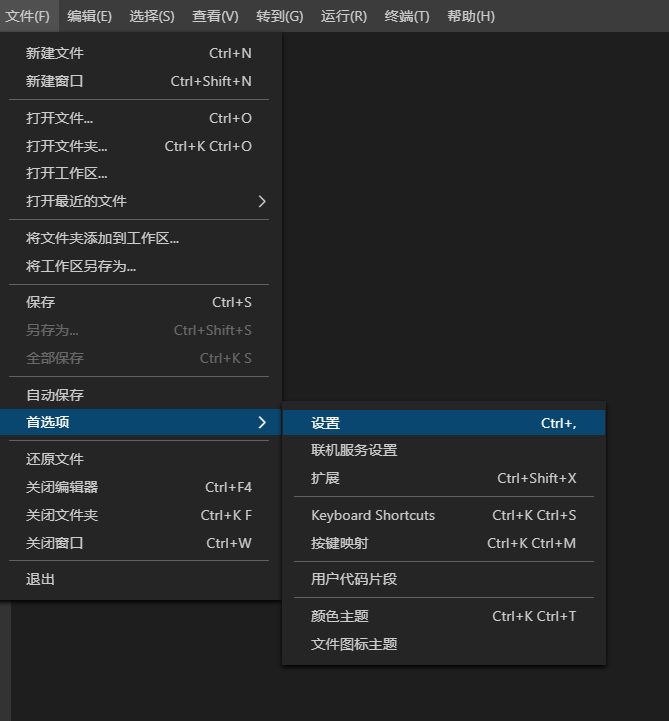This screenshot has width=669, height=721.
Task: Select 打开工作区... menu entry
Action: (139, 173)
